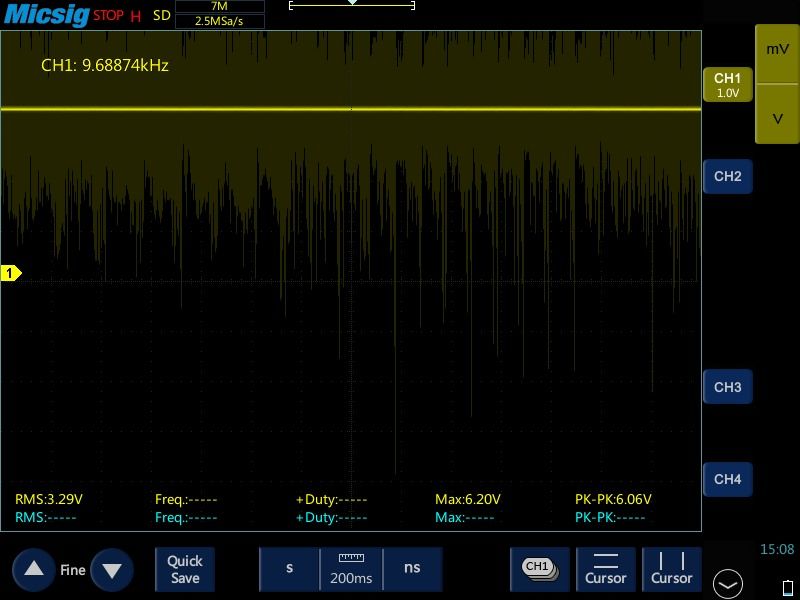Open the 2.5MSa/s sample rate box

[219, 21]
